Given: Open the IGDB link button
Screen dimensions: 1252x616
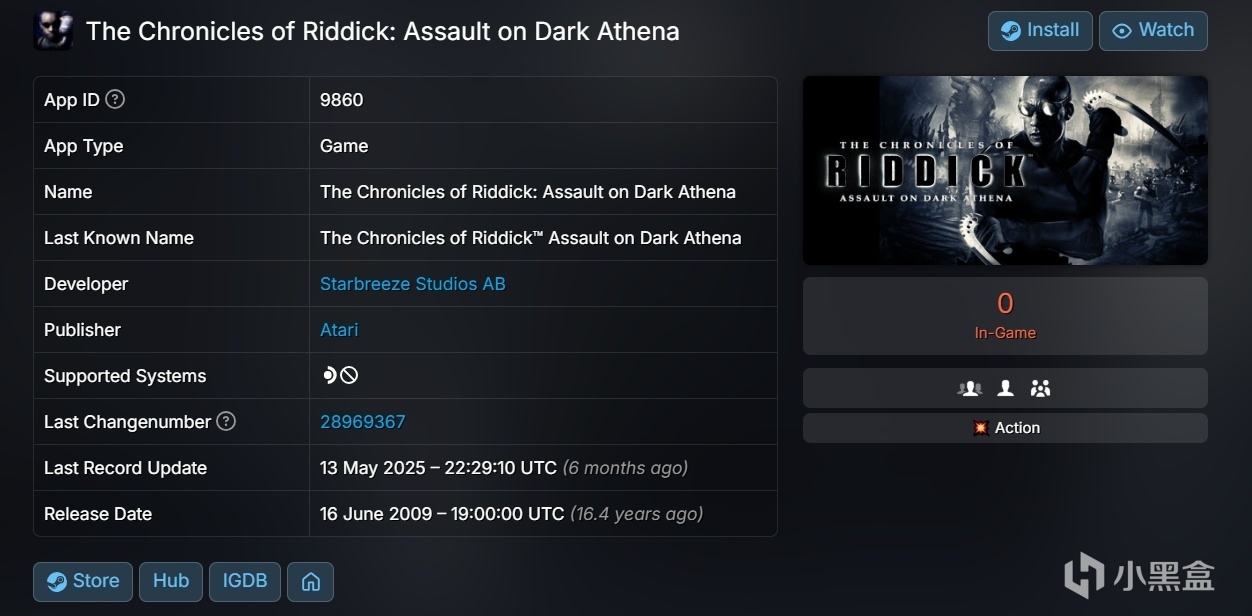Looking at the screenshot, I should (244, 581).
